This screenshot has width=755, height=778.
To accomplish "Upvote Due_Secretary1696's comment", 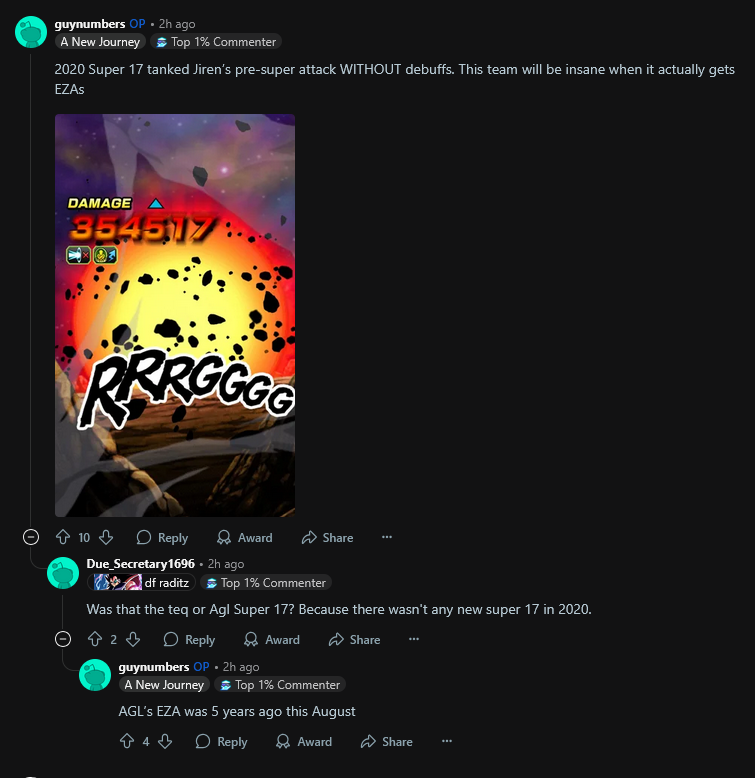I will (95, 639).
